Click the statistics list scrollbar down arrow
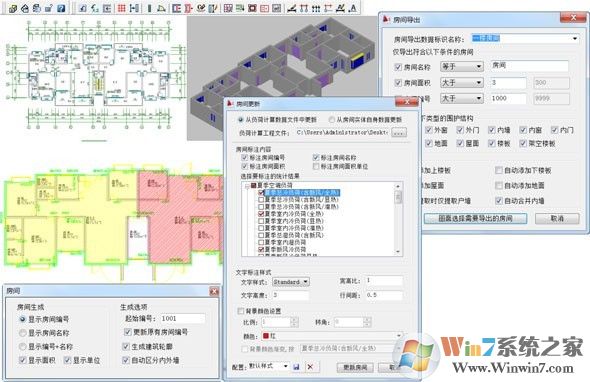Viewport: 590px width, 382px height. [398, 252]
